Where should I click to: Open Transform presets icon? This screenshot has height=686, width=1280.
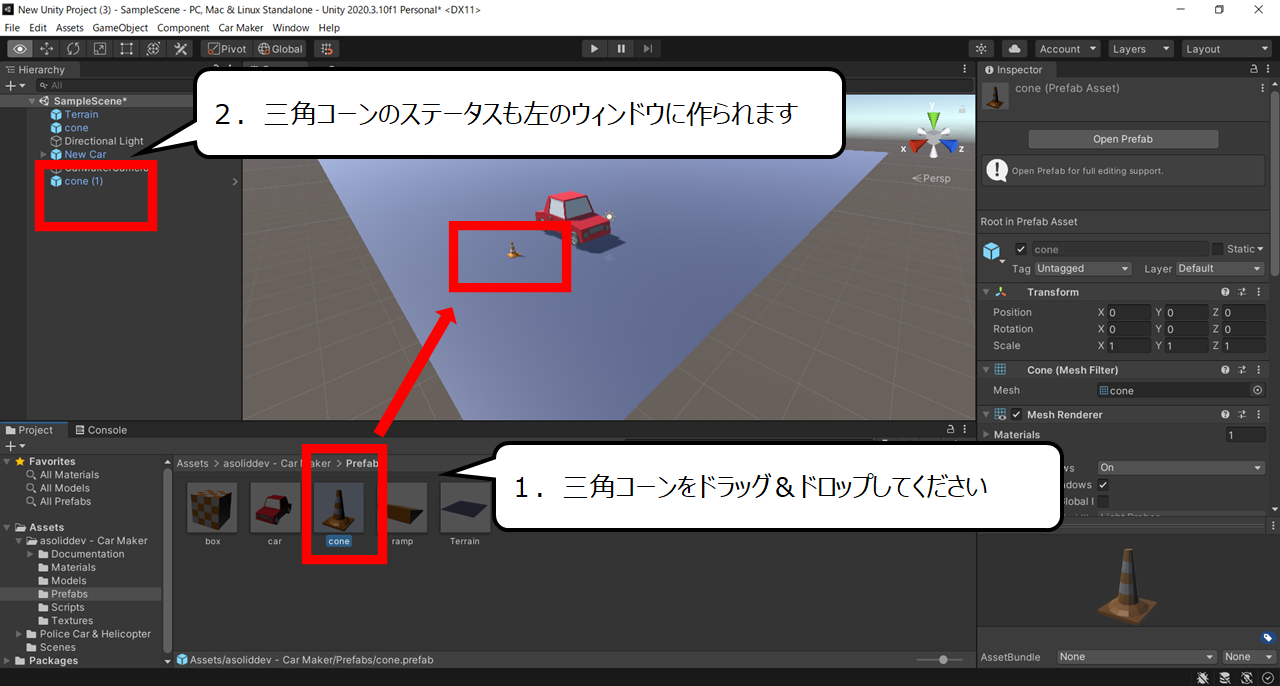[1242, 292]
